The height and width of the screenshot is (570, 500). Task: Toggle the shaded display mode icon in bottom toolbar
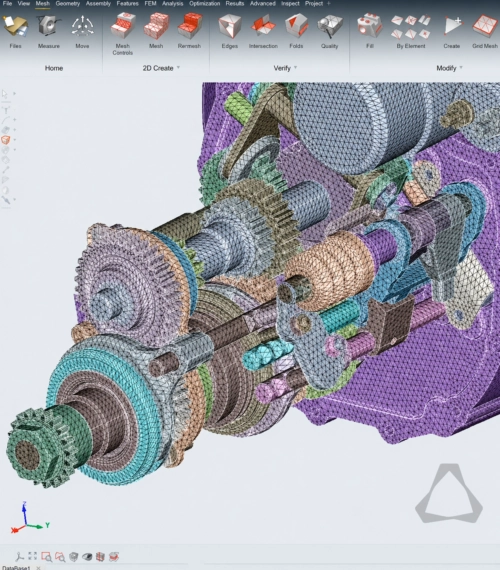pos(87,557)
